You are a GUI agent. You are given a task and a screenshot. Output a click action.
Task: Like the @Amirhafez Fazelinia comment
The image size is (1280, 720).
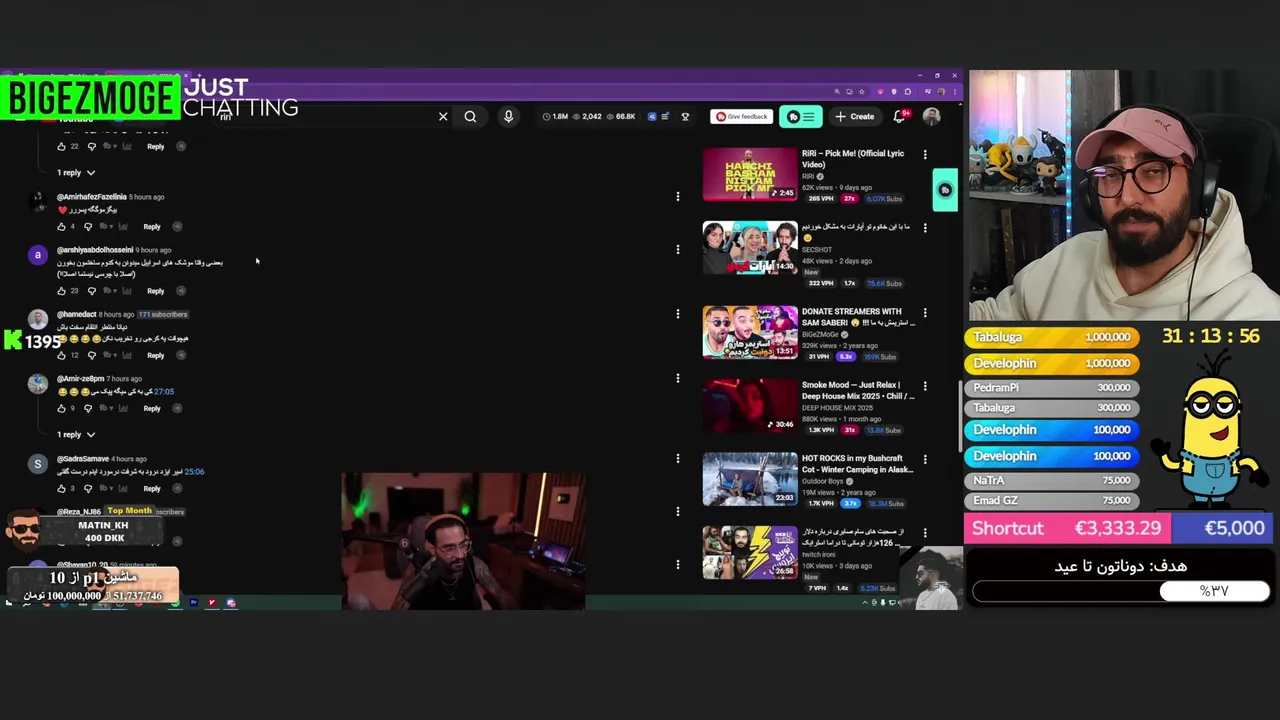pyautogui.click(x=61, y=227)
